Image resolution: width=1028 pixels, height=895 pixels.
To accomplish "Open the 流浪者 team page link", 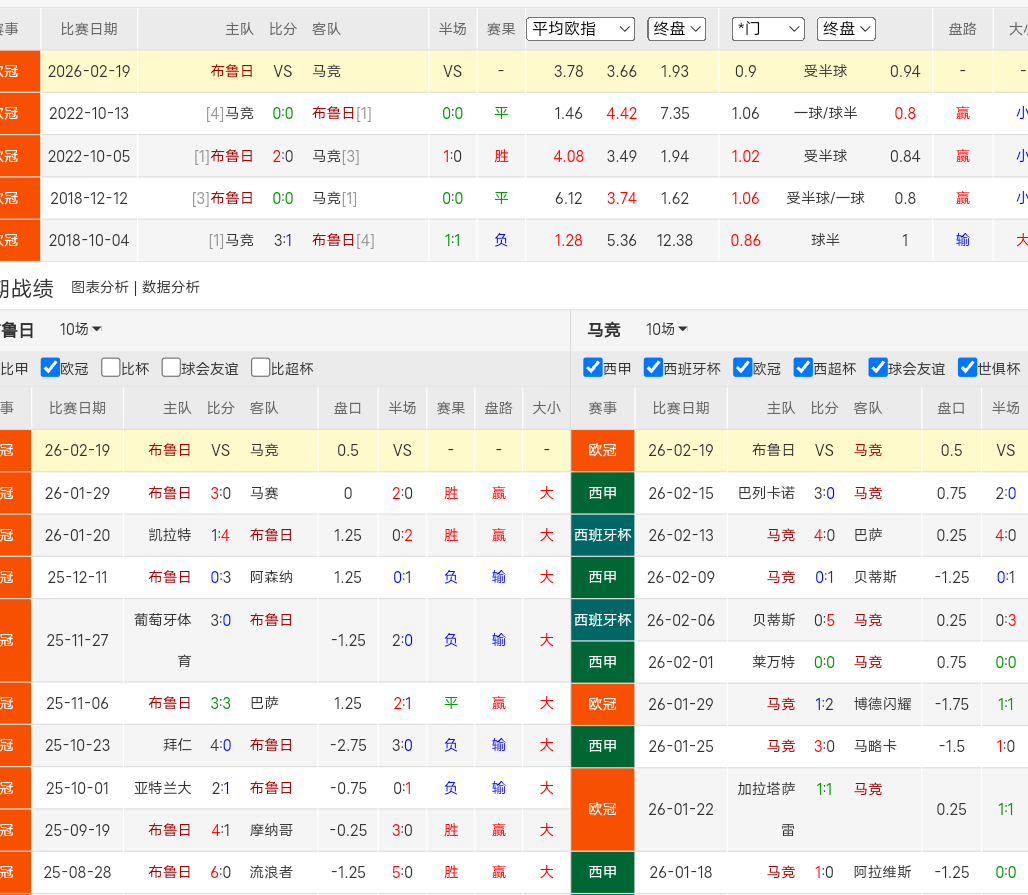I will click(271, 872).
